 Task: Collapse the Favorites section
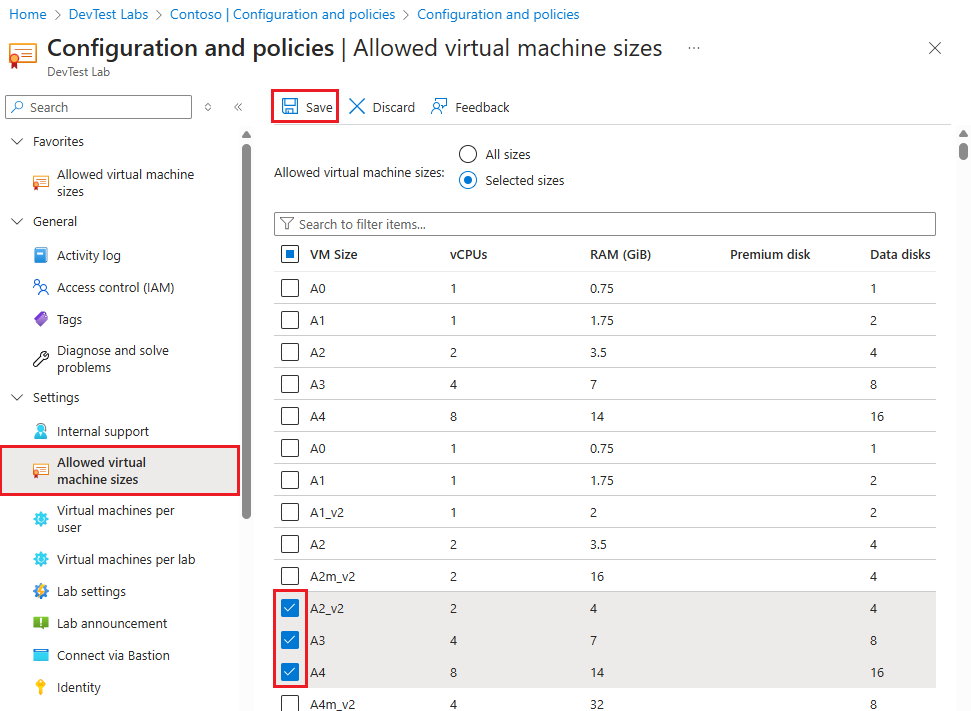click(x=18, y=141)
